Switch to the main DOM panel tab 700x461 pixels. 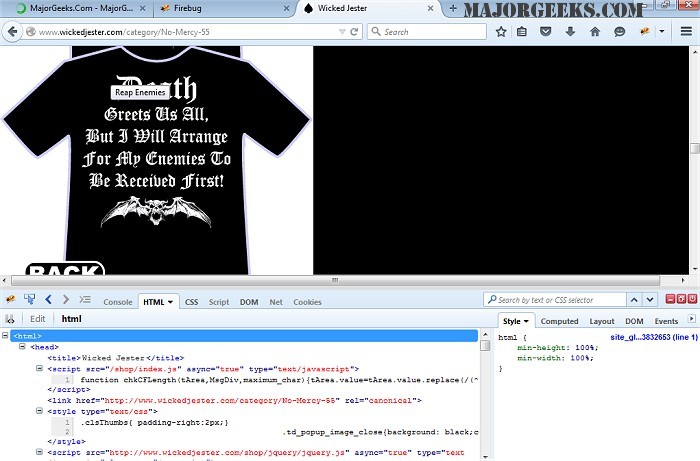click(x=249, y=302)
